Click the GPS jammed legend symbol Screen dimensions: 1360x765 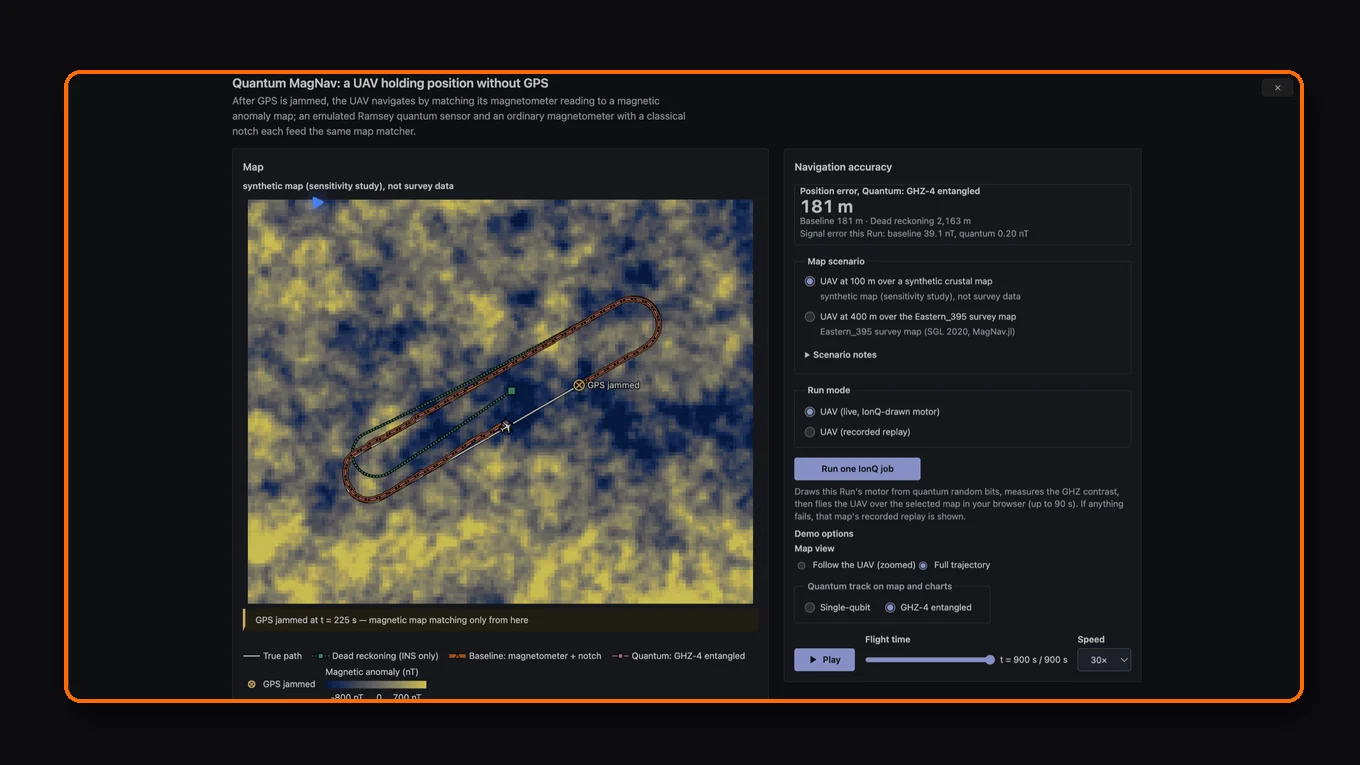click(x=251, y=684)
